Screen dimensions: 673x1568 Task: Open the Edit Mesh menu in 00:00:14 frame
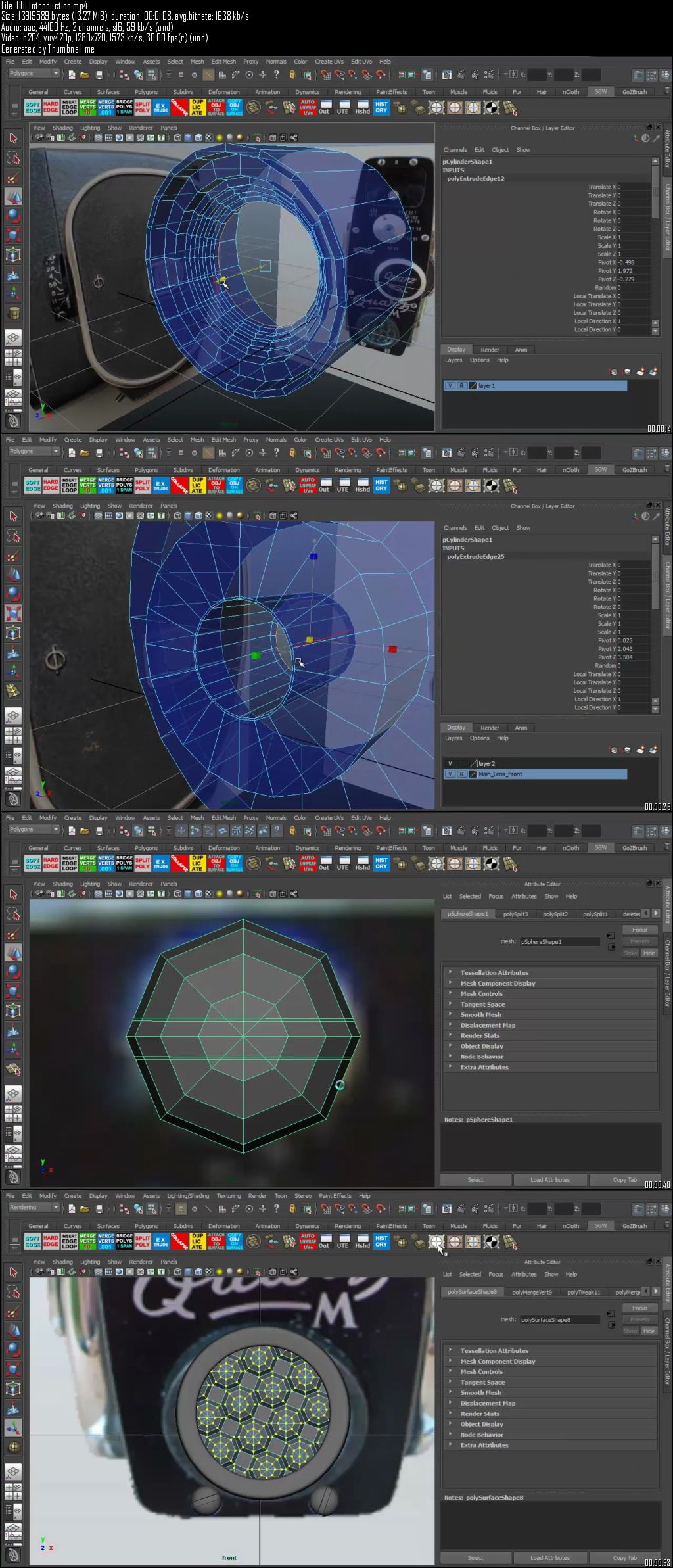point(223,62)
